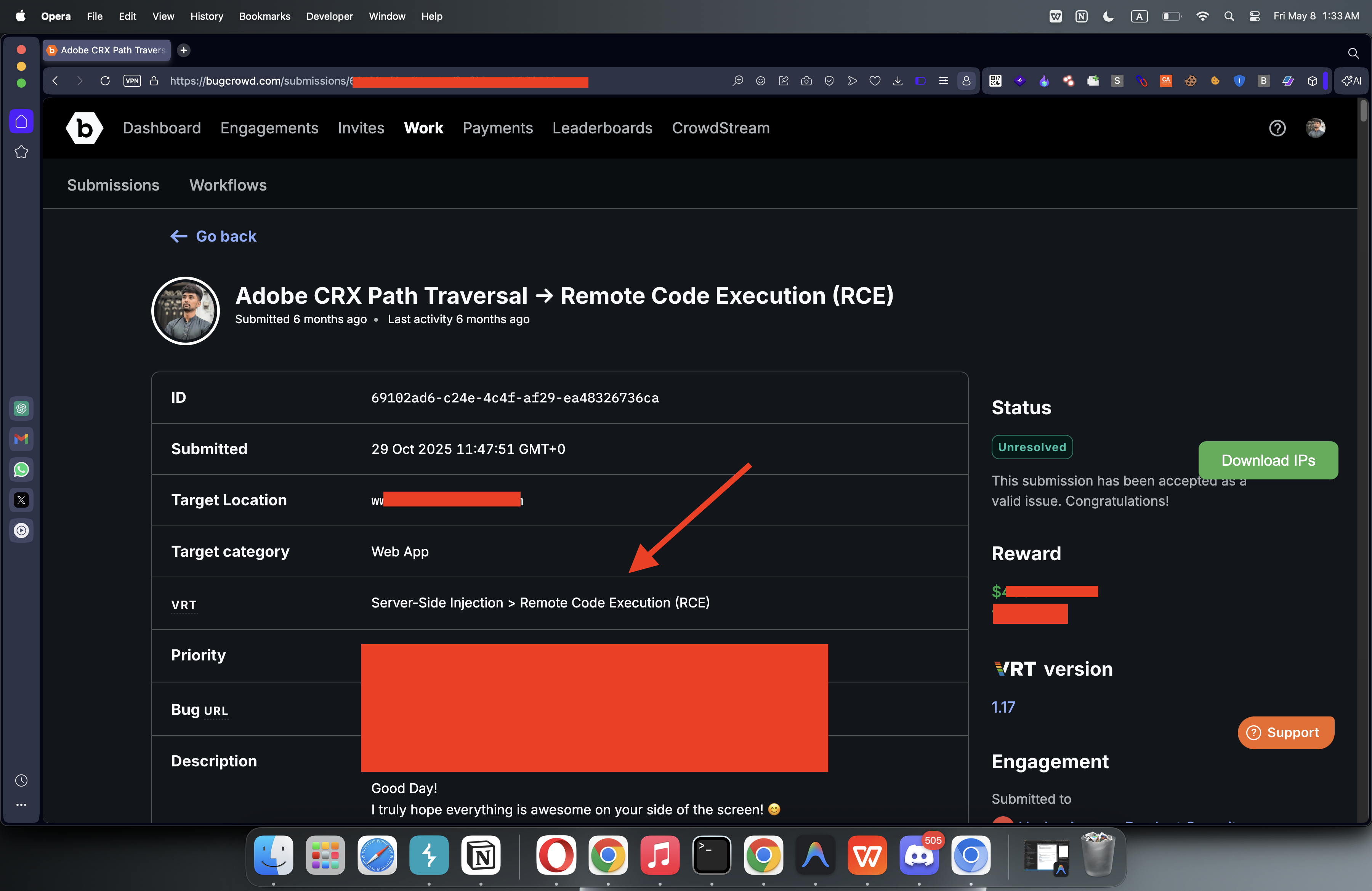The width and height of the screenshot is (1372, 891).
Task: Open Finder from the Dock
Action: pyautogui.click(x=273, y=855)
